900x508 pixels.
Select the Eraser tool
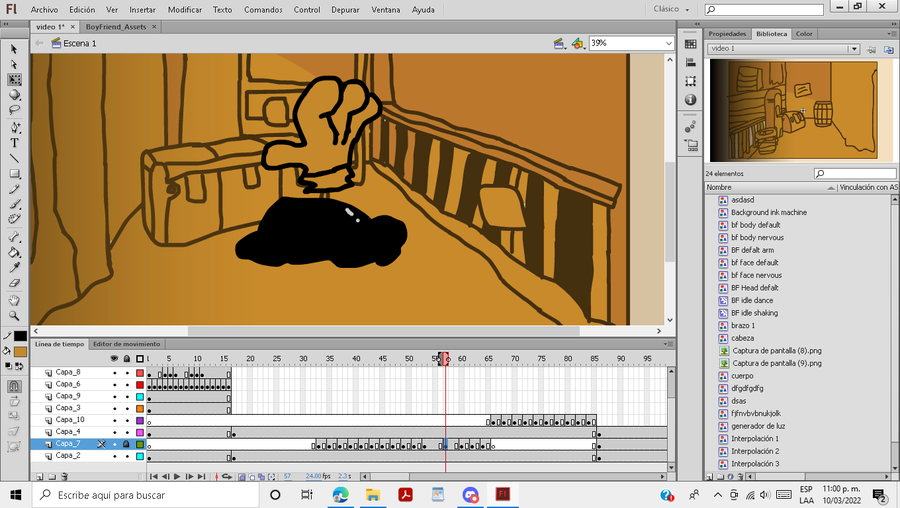point(14,283)
